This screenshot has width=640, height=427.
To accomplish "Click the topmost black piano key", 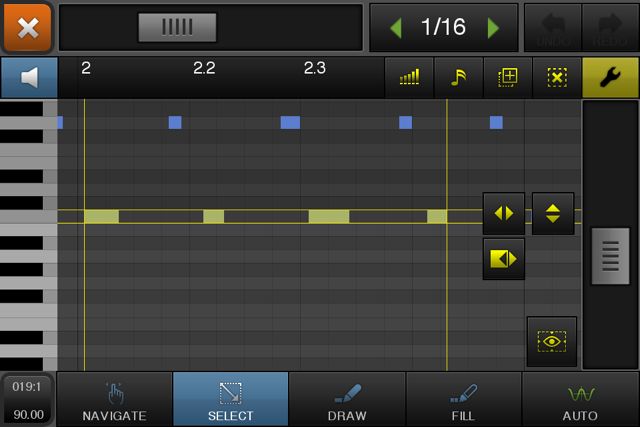I will [x=21, y=109].
